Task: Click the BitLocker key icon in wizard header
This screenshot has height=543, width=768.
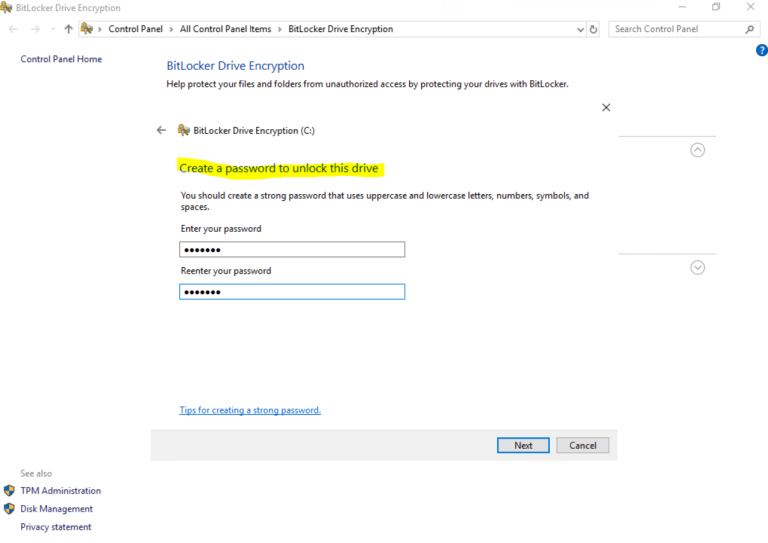Action: tap(184, 130)
